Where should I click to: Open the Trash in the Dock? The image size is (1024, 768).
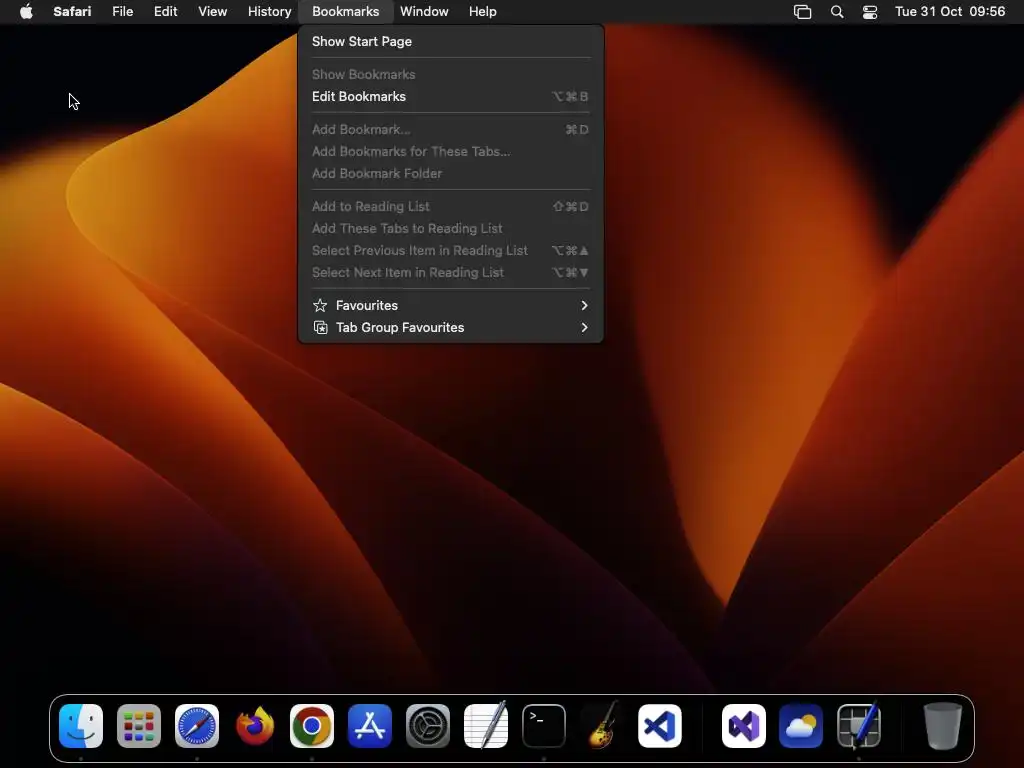942,726
